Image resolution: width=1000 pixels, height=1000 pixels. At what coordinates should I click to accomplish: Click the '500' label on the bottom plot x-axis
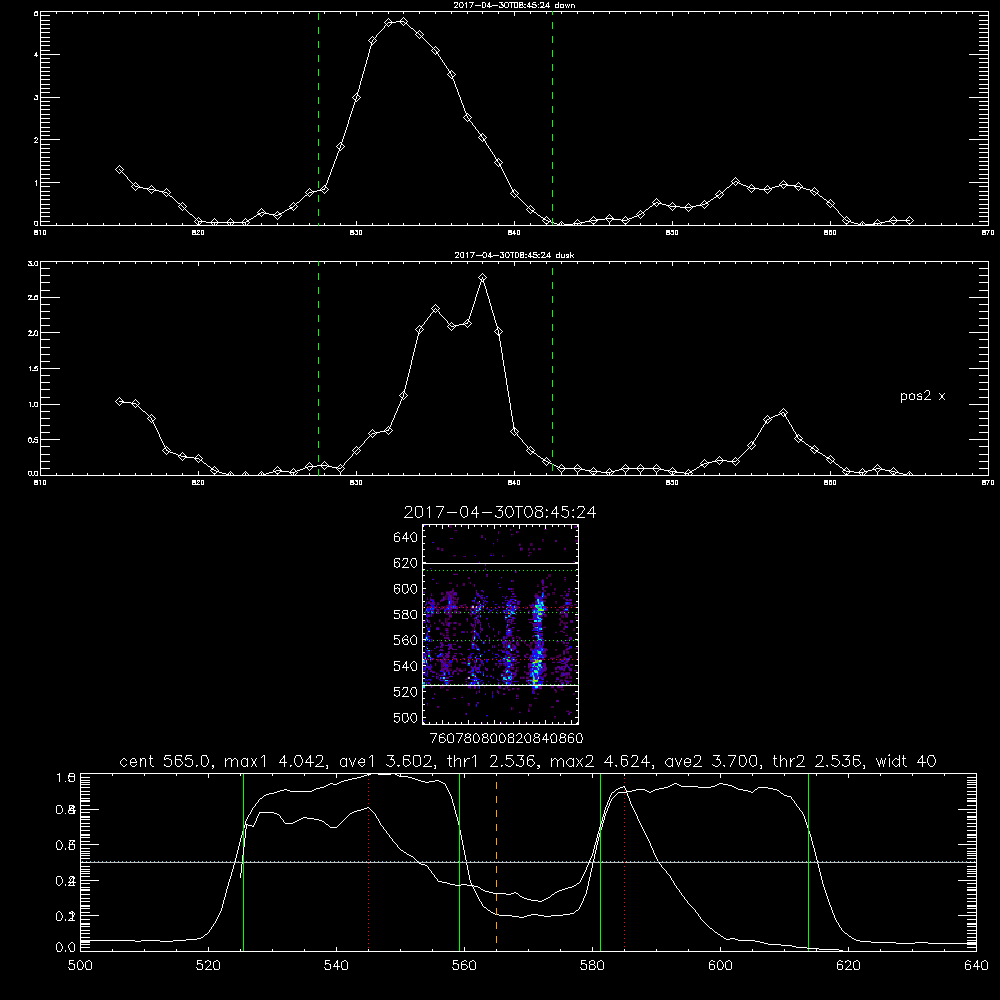click(x=80, y=966)
